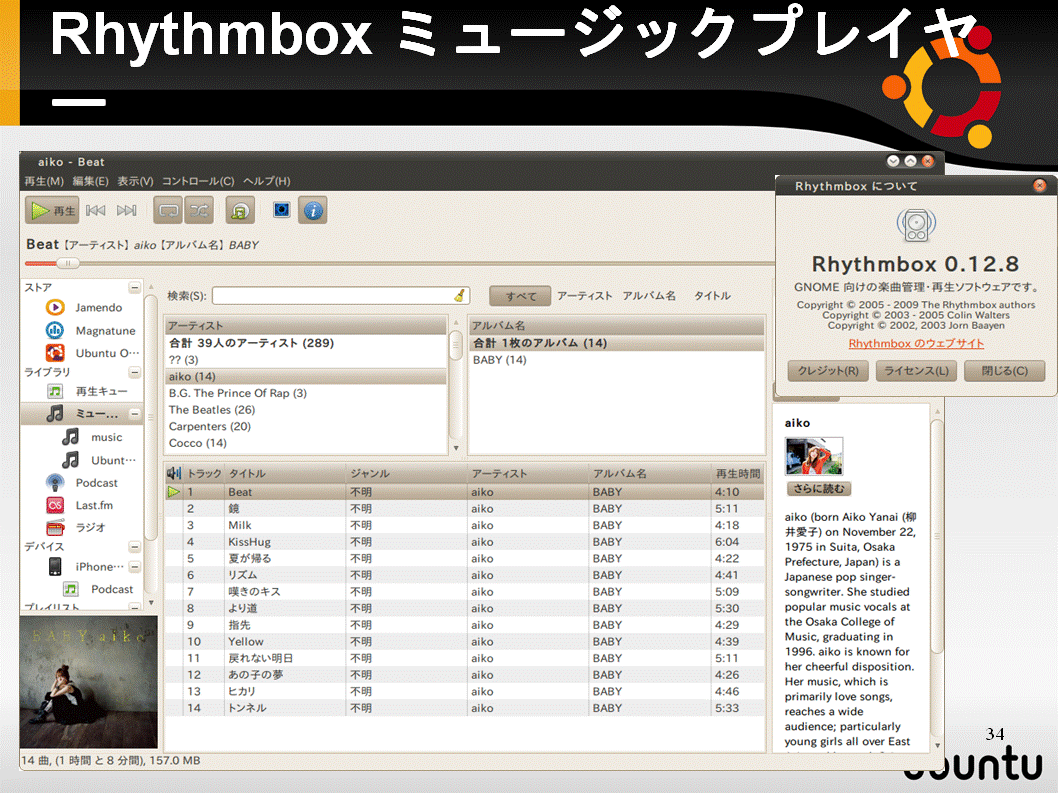Skip to next track icon
The height and width of the screenshot is (793, 1058).
[x=126, y=211]
